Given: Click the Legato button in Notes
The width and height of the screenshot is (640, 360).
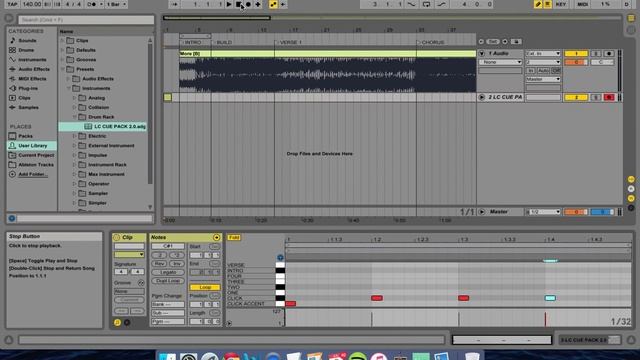Looking at the screenshot, I should point(168,272).
